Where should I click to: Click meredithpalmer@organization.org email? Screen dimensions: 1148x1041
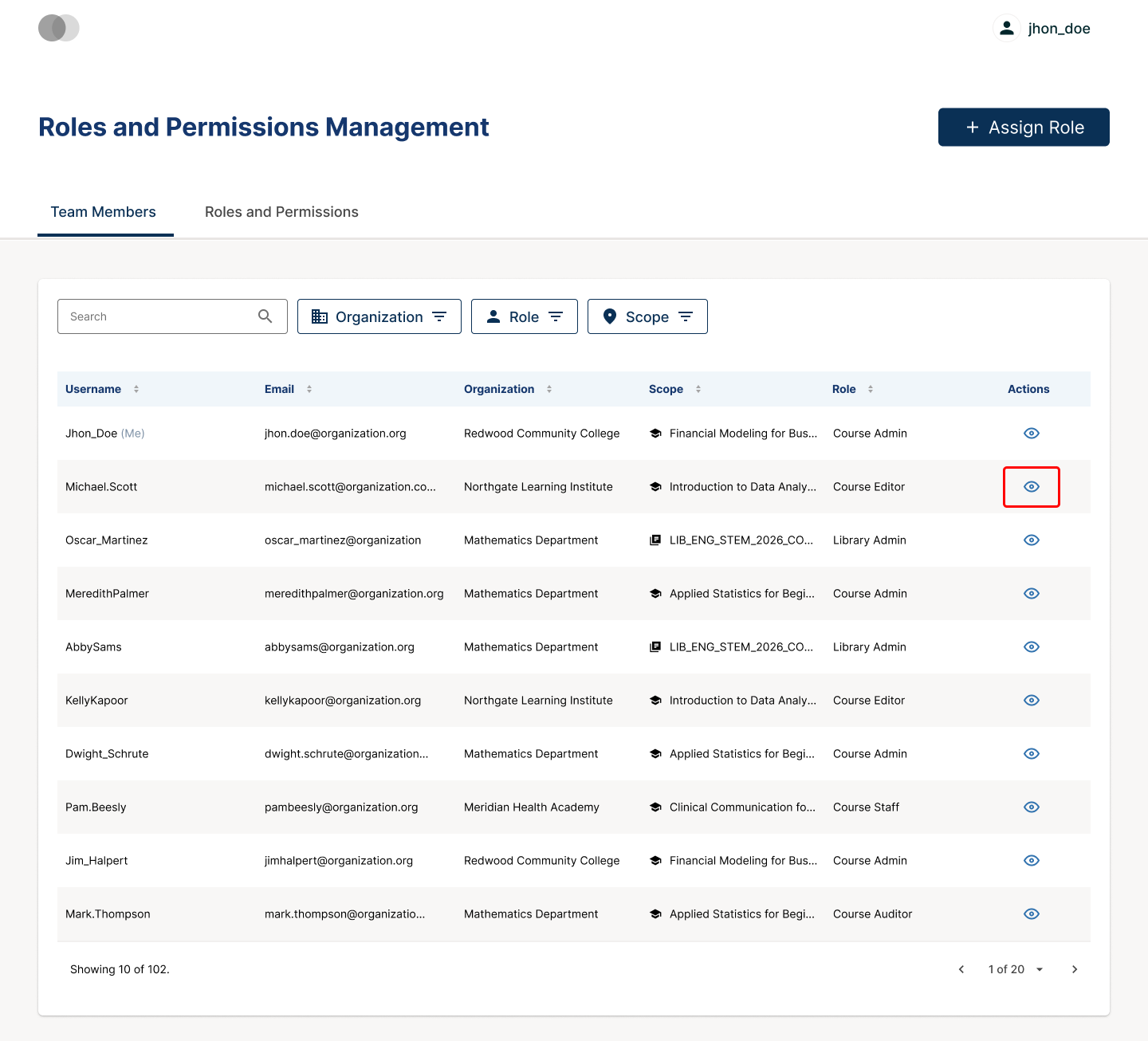pyautogui.click(x=354, y=594)
